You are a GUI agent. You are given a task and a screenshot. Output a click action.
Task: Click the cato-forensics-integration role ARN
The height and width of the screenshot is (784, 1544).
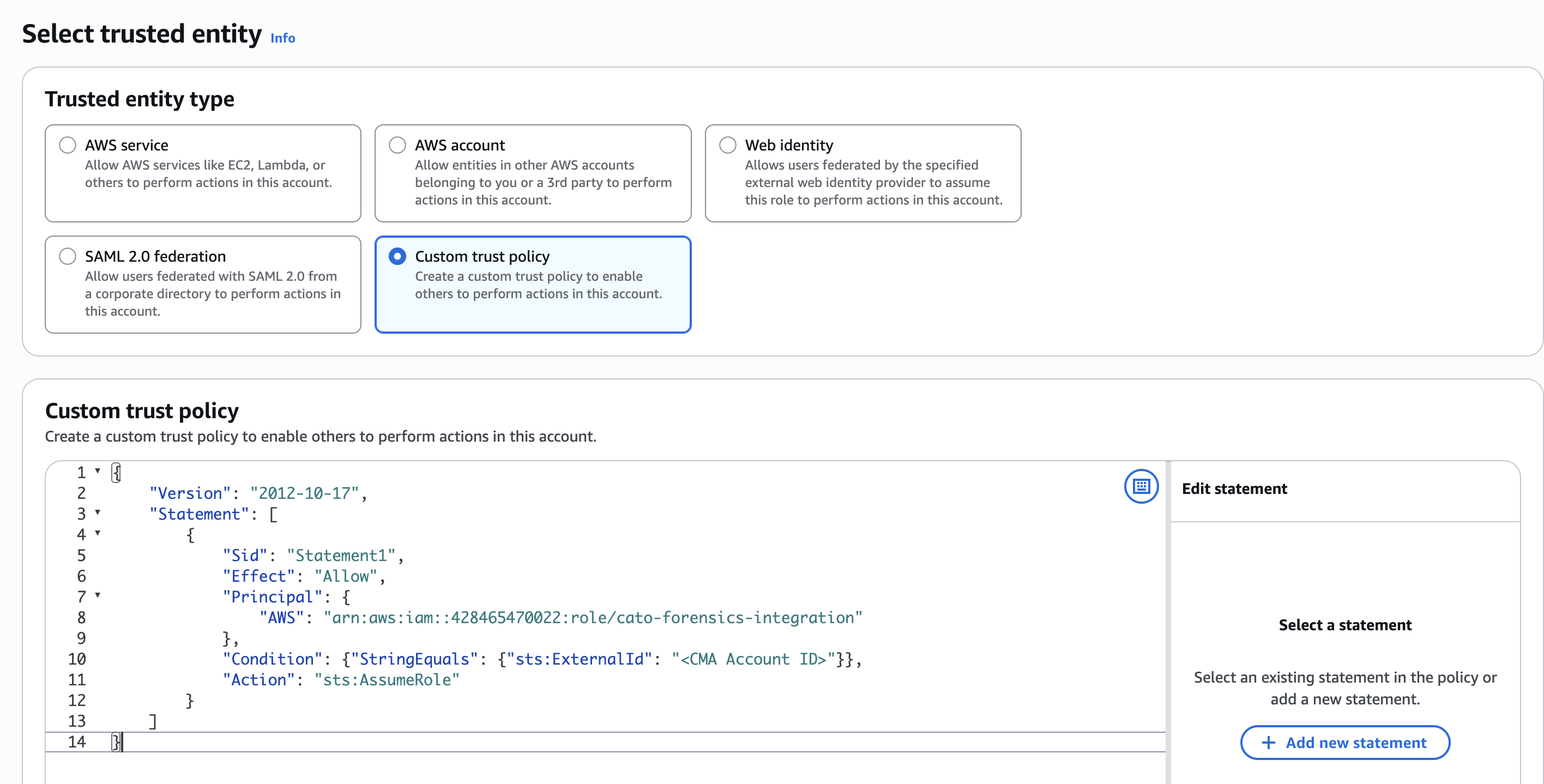[593, 617]
